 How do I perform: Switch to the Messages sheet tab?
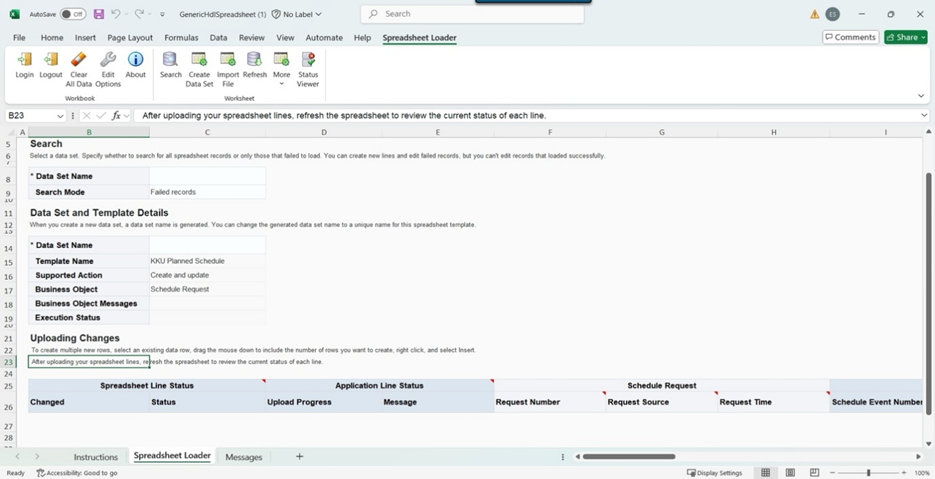[243, 457]
